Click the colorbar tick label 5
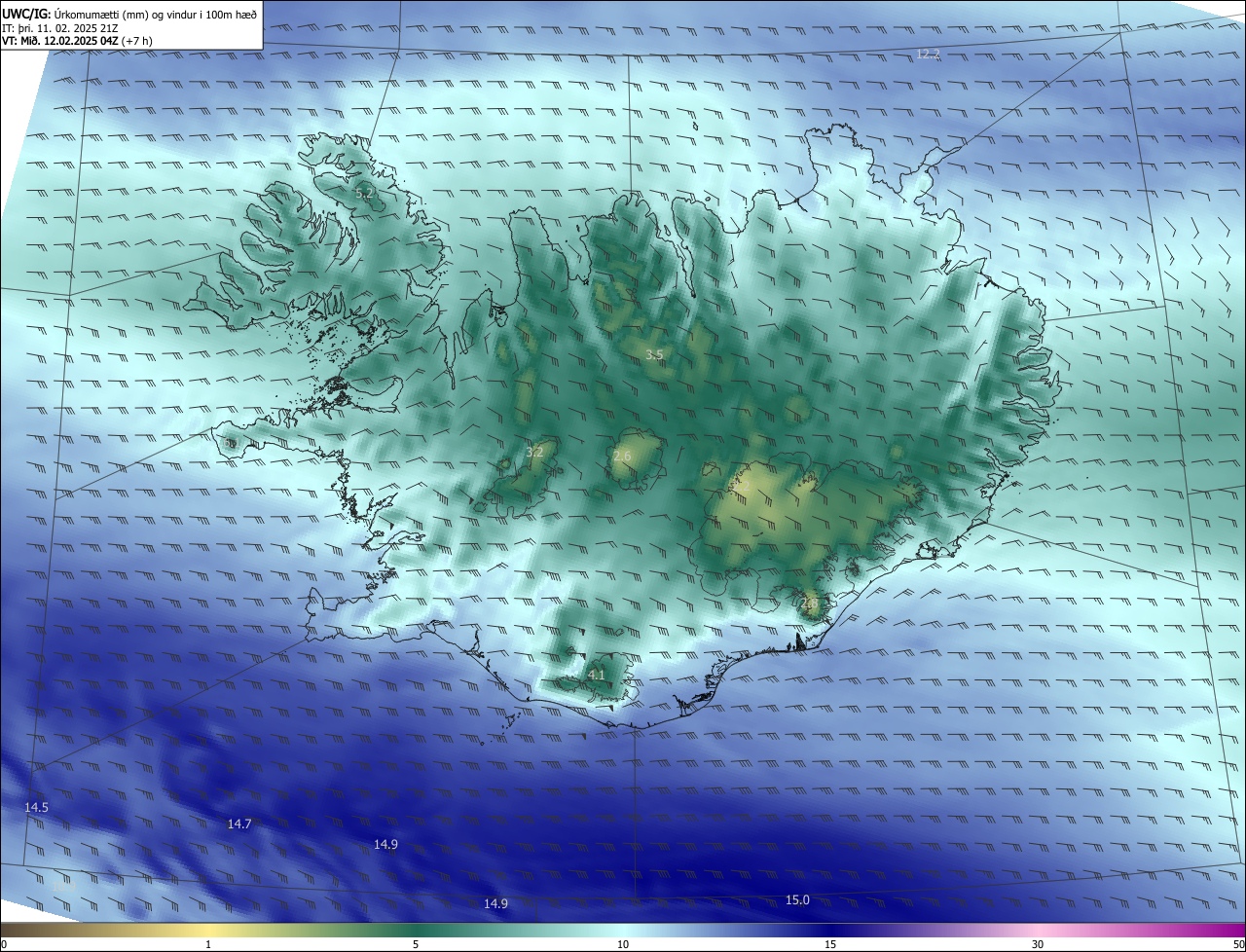The height and width of the screenshot is (952, 1246). pyautogui.click(x=416, y=944)
